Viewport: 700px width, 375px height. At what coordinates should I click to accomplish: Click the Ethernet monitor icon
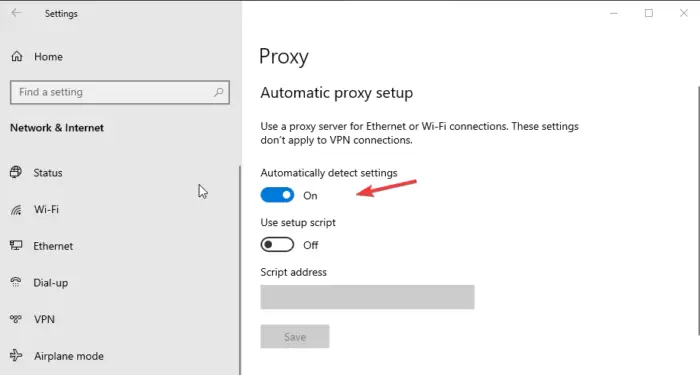[x=16, y=245]
